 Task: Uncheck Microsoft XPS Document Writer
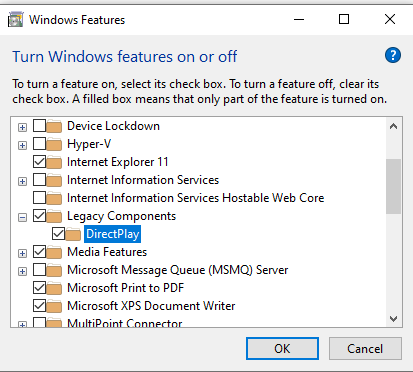[x=39, y=306]
